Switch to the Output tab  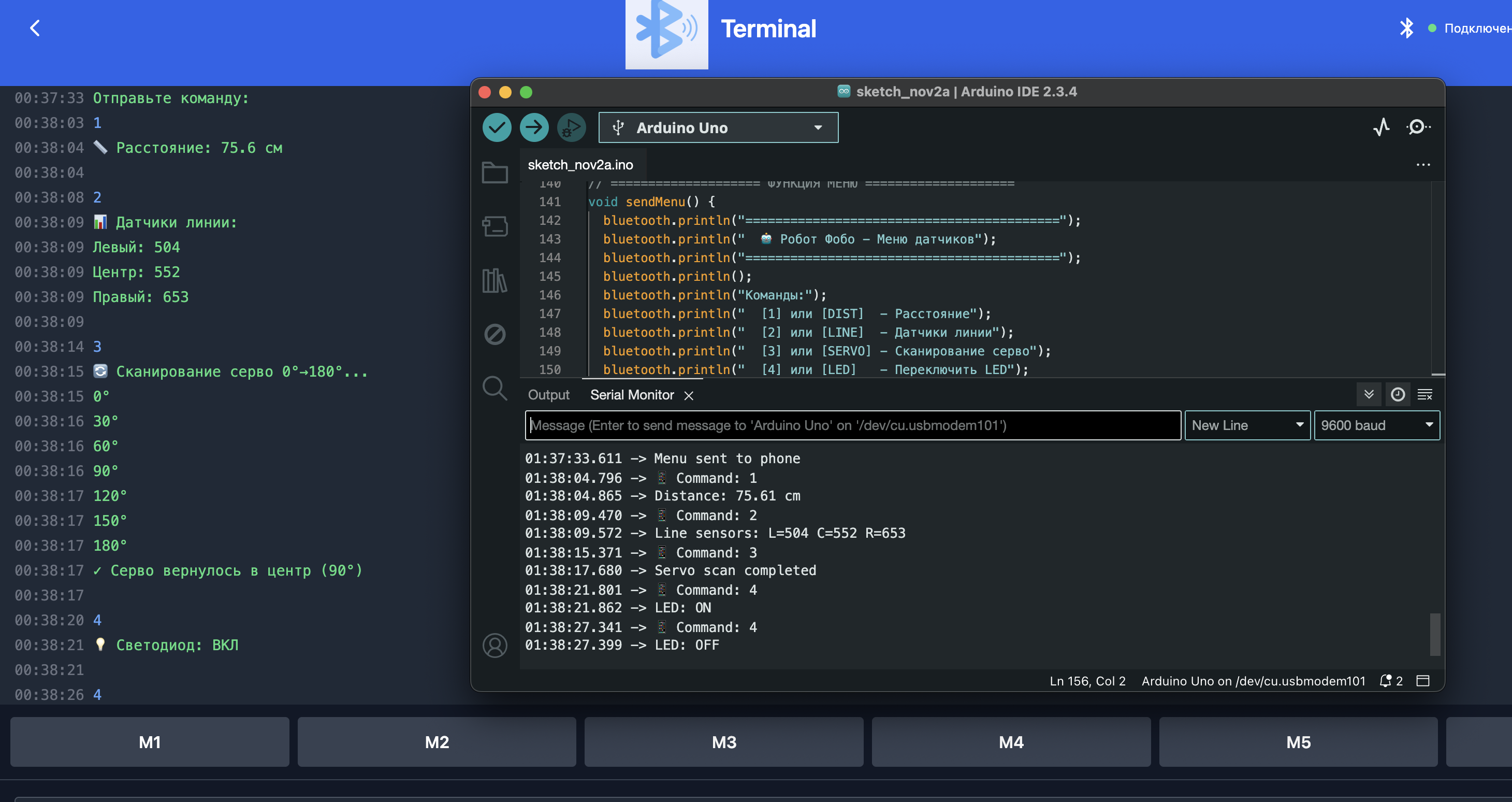pos(548,395)
